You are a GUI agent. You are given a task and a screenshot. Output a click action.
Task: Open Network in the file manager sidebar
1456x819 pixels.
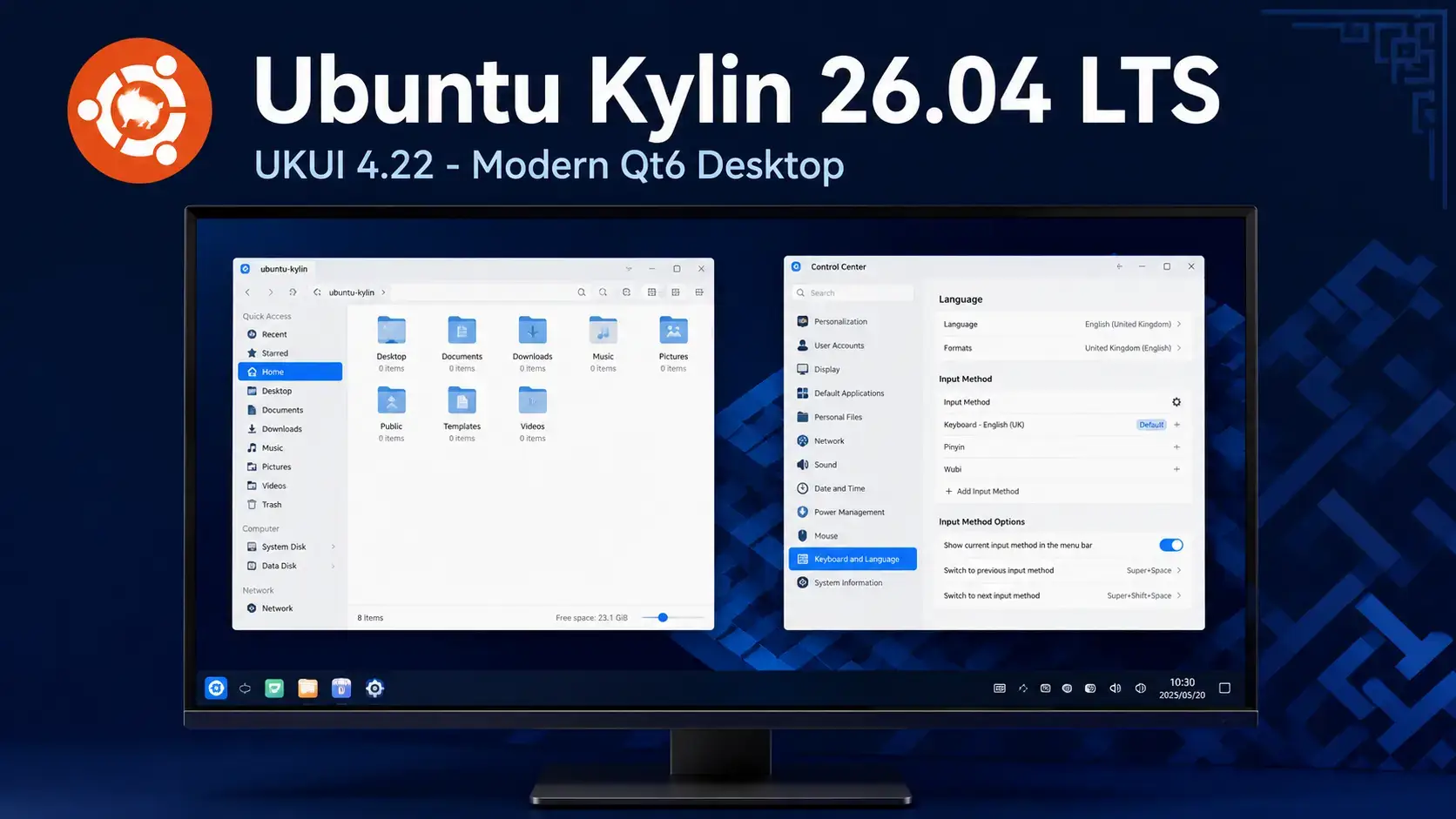[290, 608]
